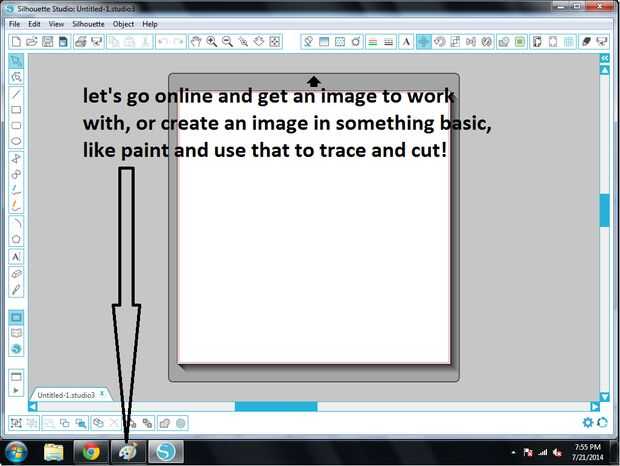
Task: Click the Group objects icon in bottom toolbar
Action: point(16,423)
